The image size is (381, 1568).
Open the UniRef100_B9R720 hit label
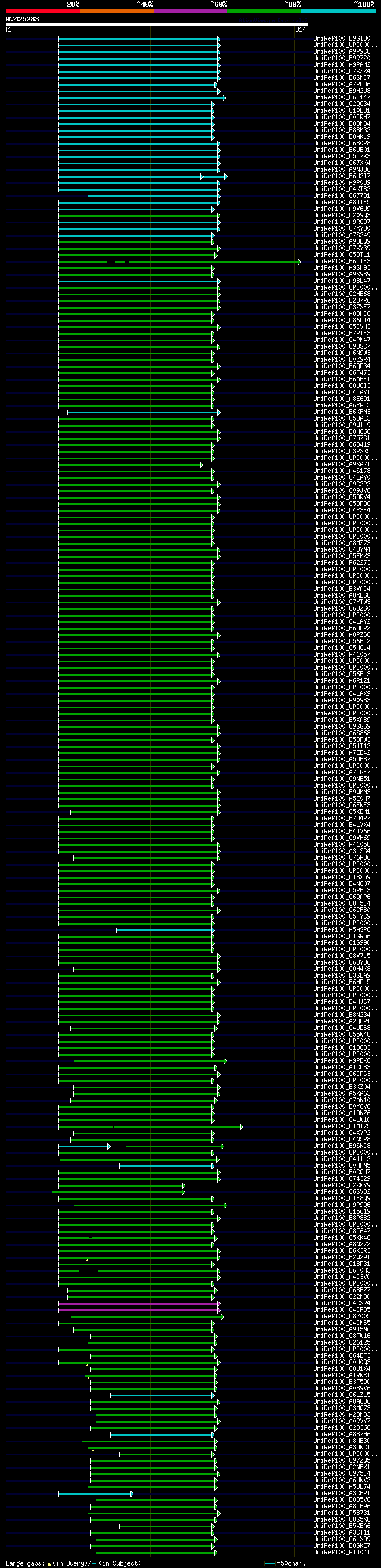[x=342, y=58]
